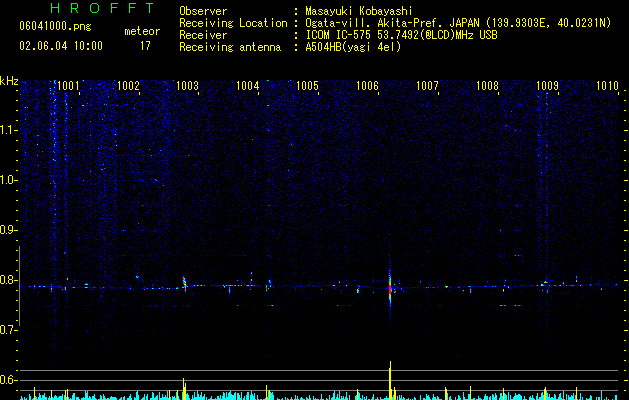Click the 1.1 kHz frequency tick label
This screenshot has width=629, height=400.
pos(9,130)
